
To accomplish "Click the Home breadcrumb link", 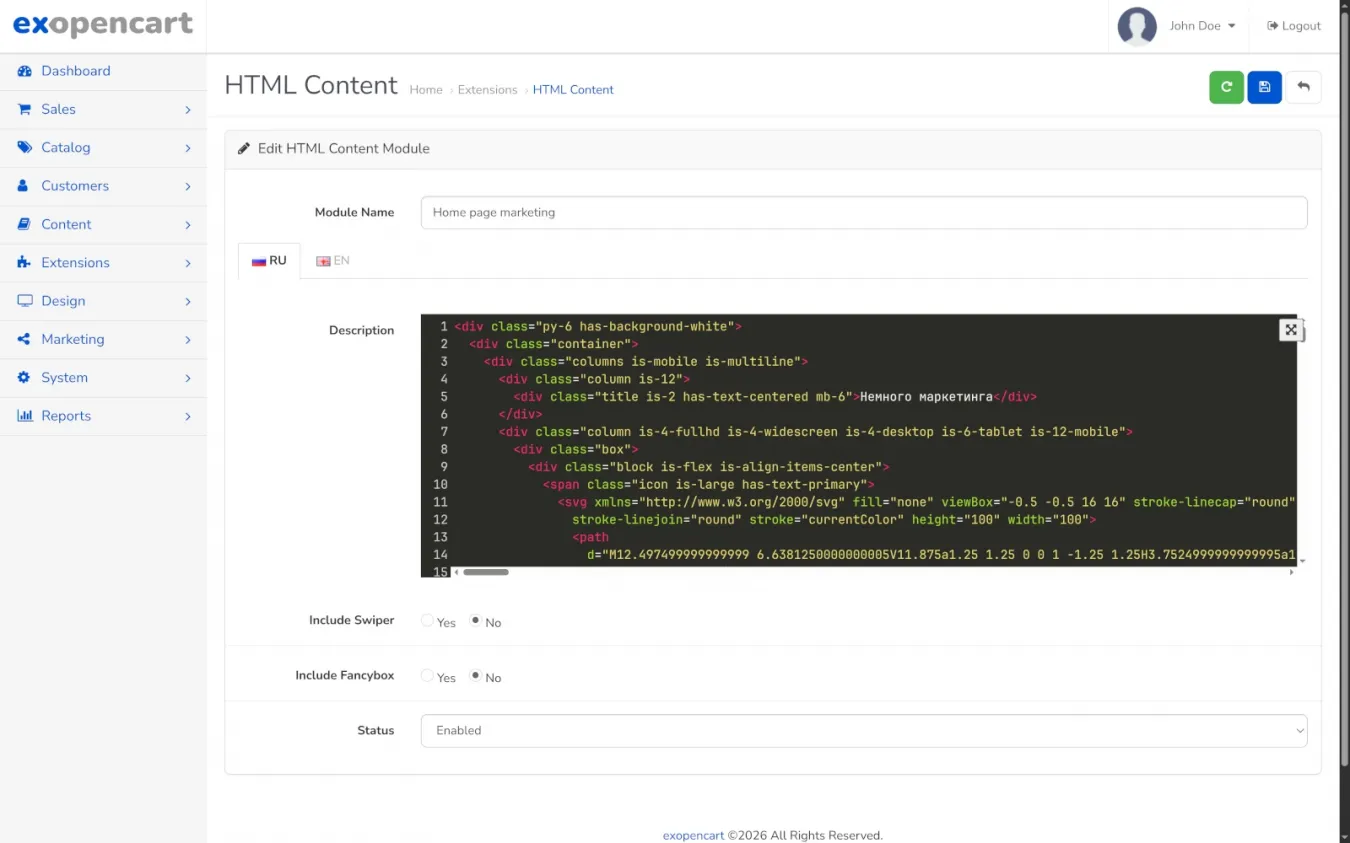I will (x=425, y=90).
